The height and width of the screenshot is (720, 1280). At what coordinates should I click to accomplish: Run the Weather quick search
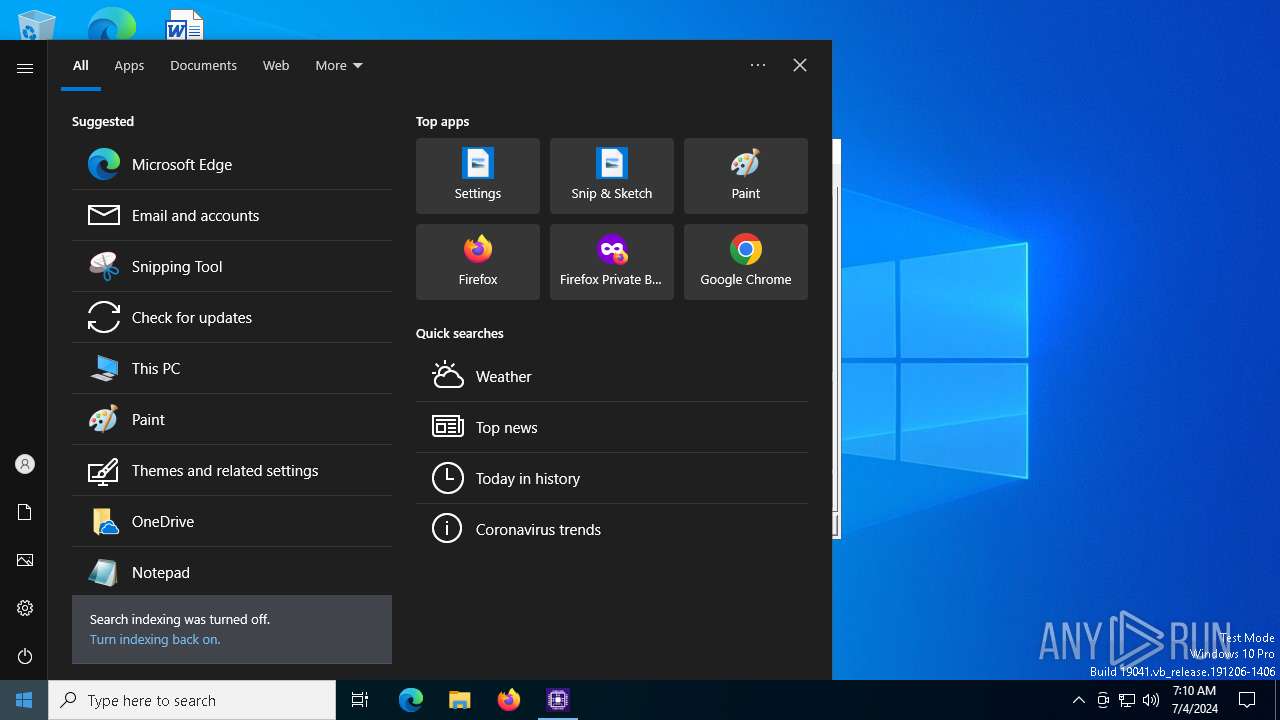[x=612, y=376]
